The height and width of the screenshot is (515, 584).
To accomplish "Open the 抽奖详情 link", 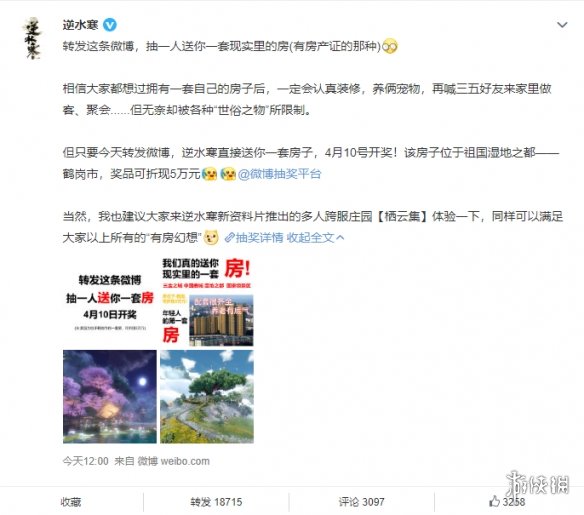I will (x=259, y=238).
